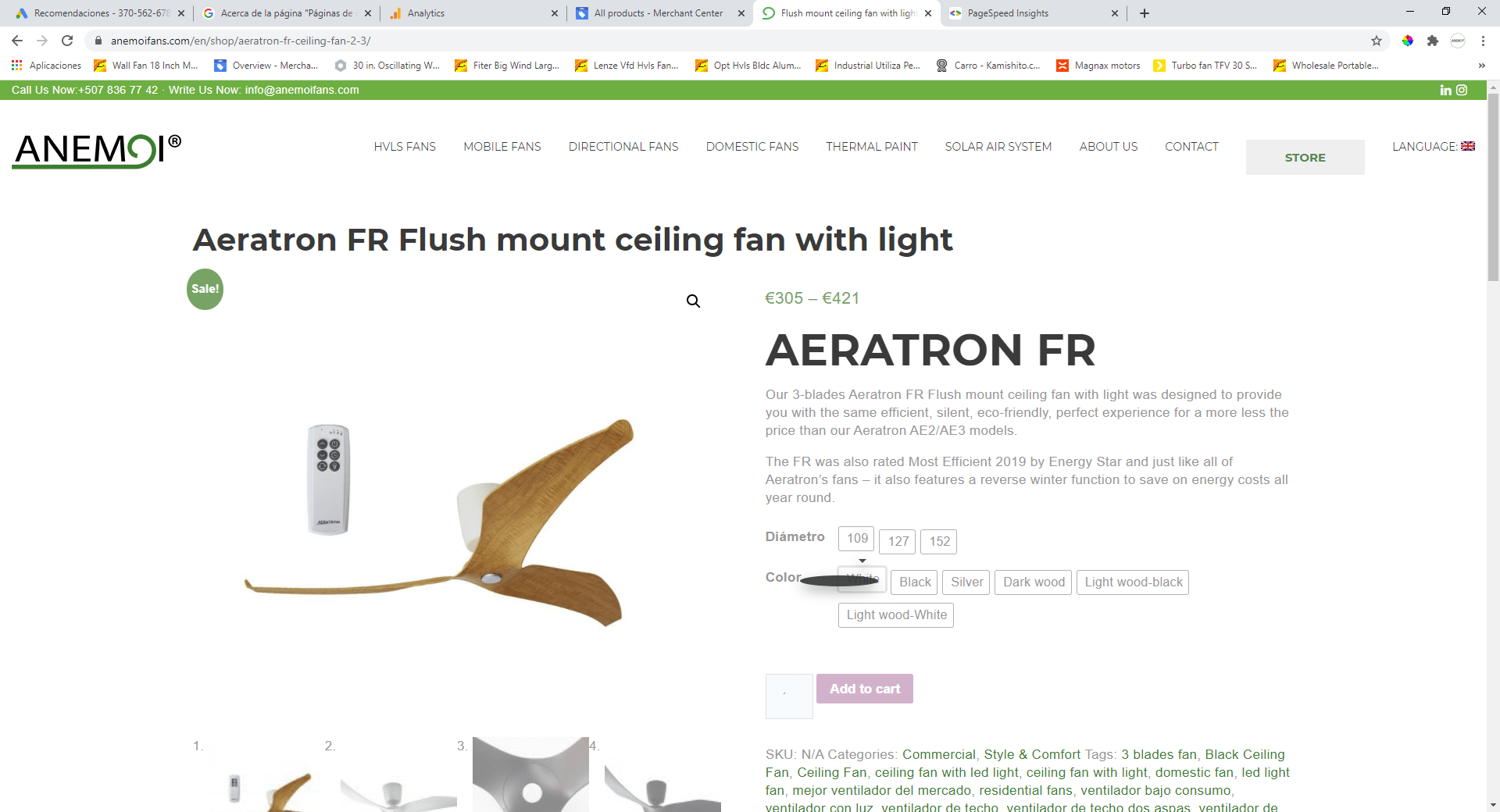This screenshot has width=1500, height=812.
Task: Click the magnifier zoom icon on product image
Action: (x=693, y=301)
